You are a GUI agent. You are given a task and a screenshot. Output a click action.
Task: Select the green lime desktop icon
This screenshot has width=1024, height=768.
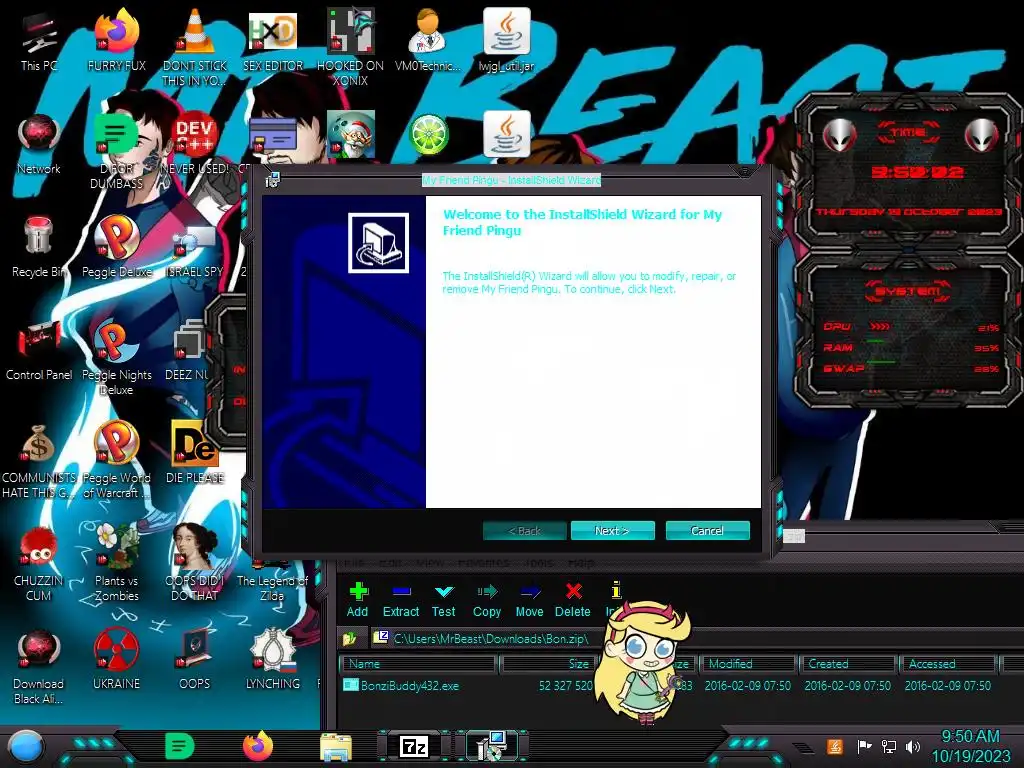pyautogui.click(x=428, y=135)
